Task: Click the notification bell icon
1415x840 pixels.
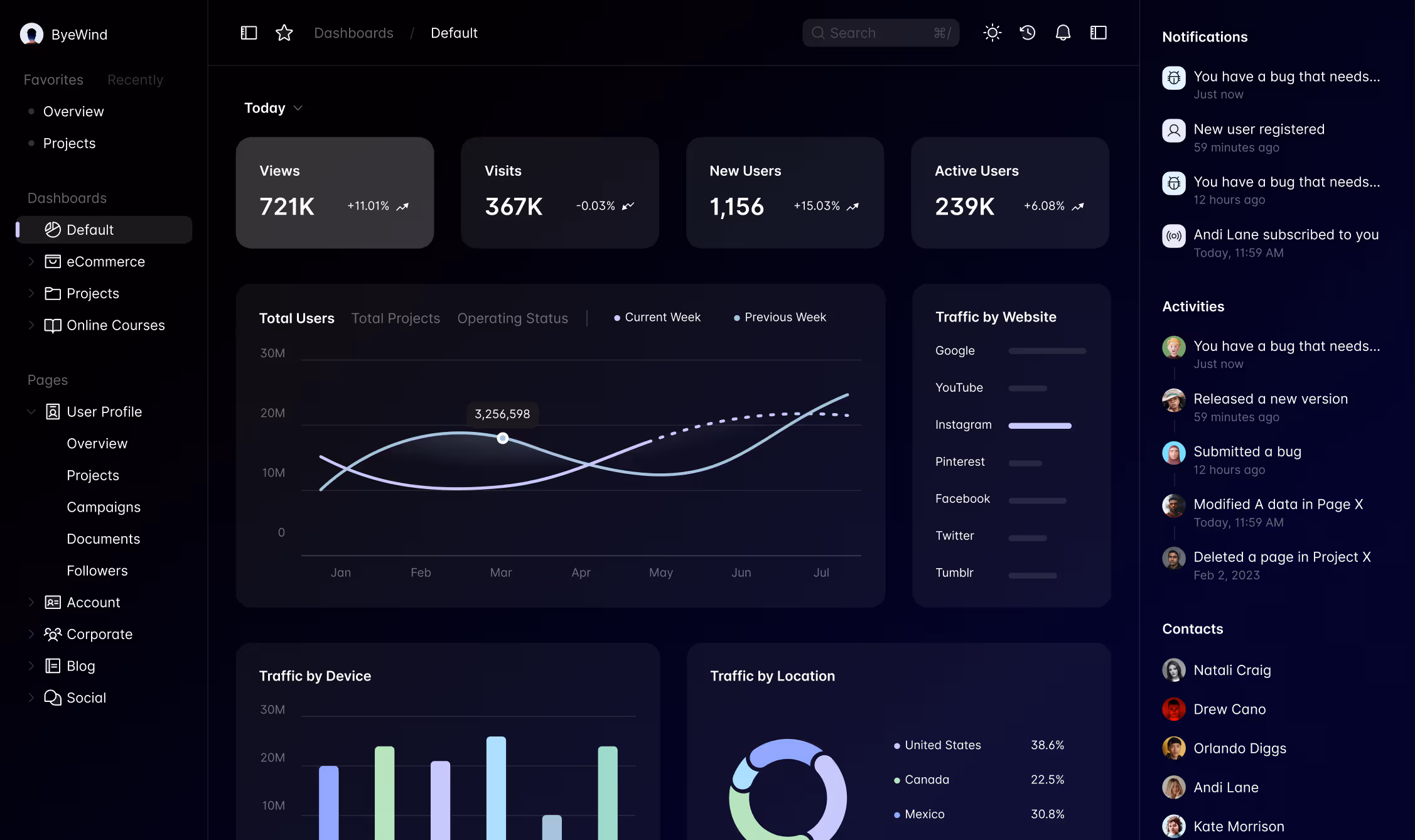Action: pos(1063,33)
